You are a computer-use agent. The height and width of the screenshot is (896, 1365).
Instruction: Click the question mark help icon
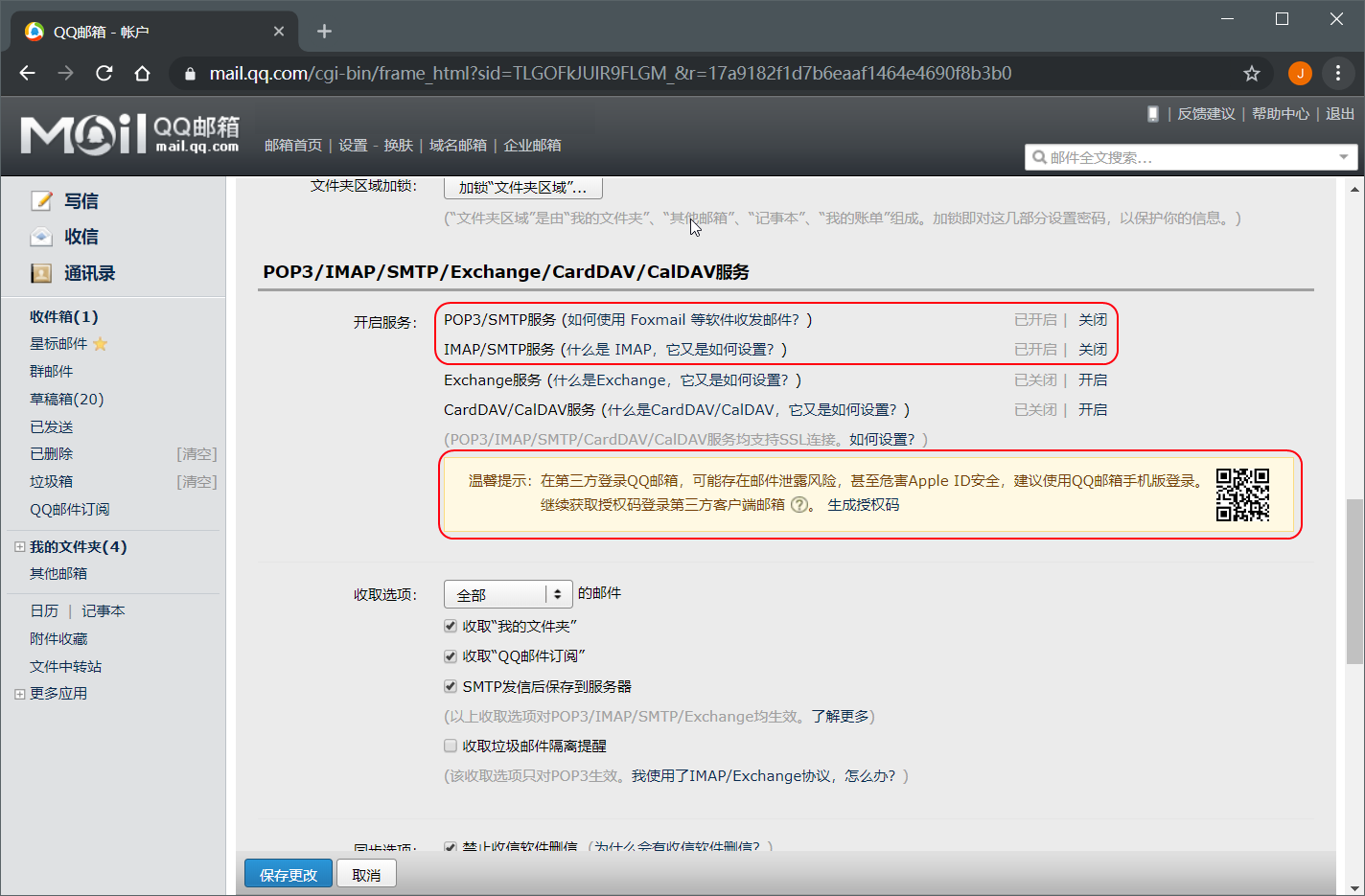tap(799, 505)
